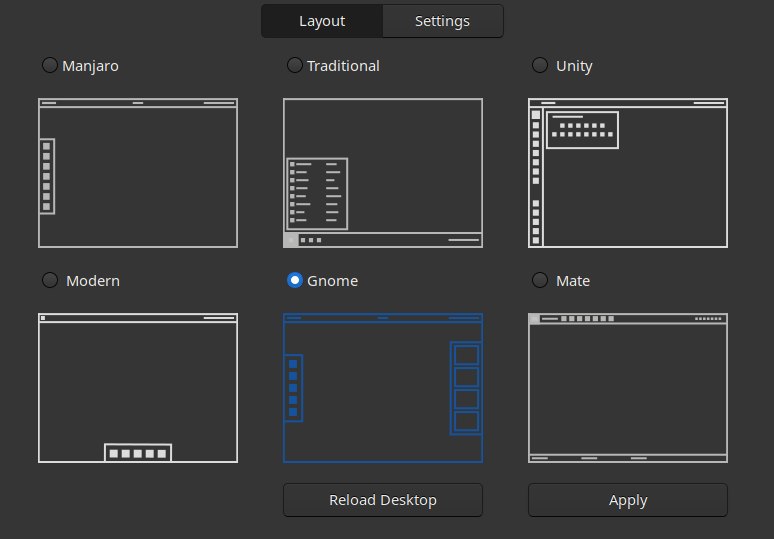Image resolution: width=774 pixels, height=539 pixels.
Task: Click the Gnome label text
Action: pyautogui.click(x=332, y=281)
